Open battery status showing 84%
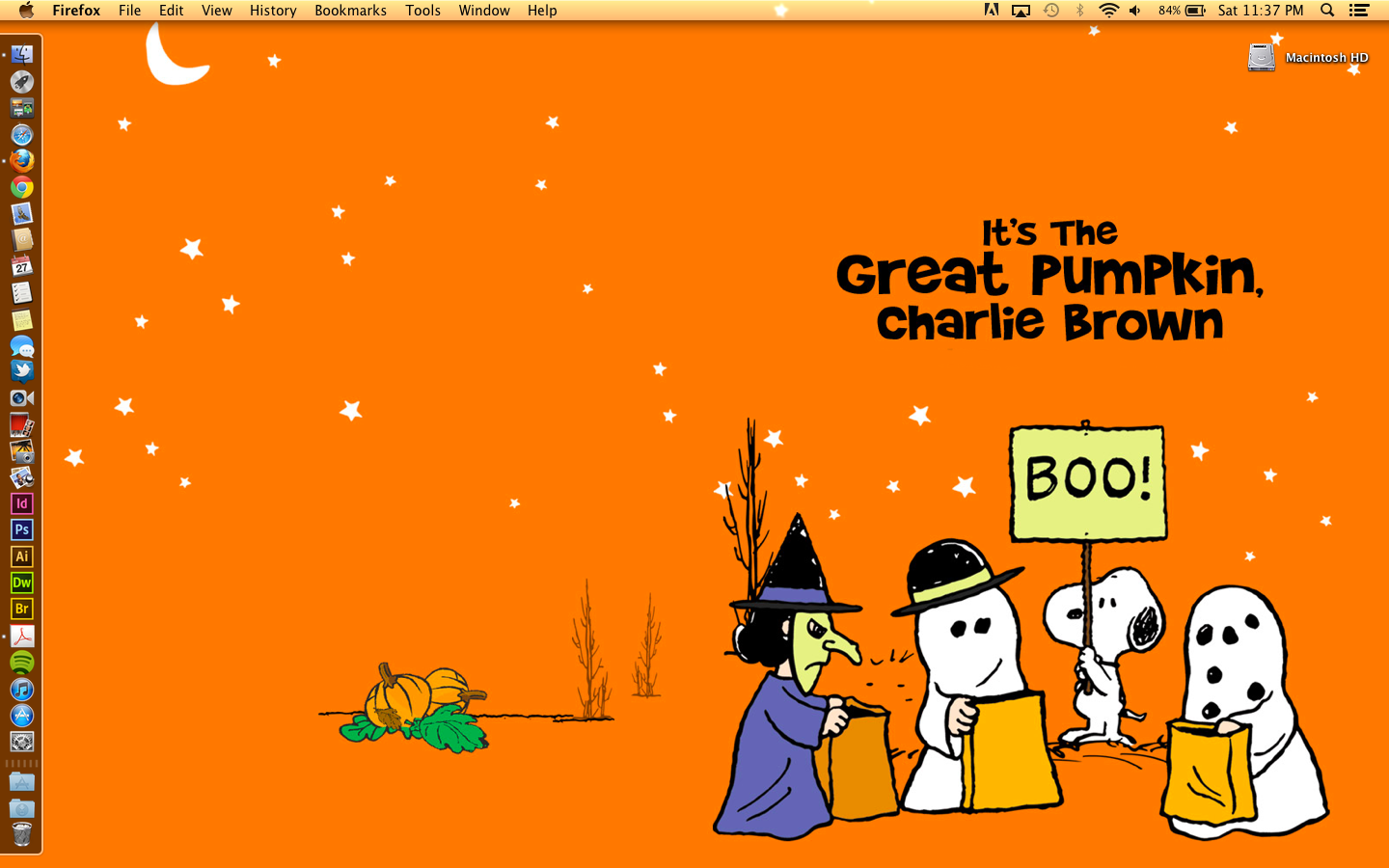This screenshot has height=868, width=1389. click(x=1182, y=11)
